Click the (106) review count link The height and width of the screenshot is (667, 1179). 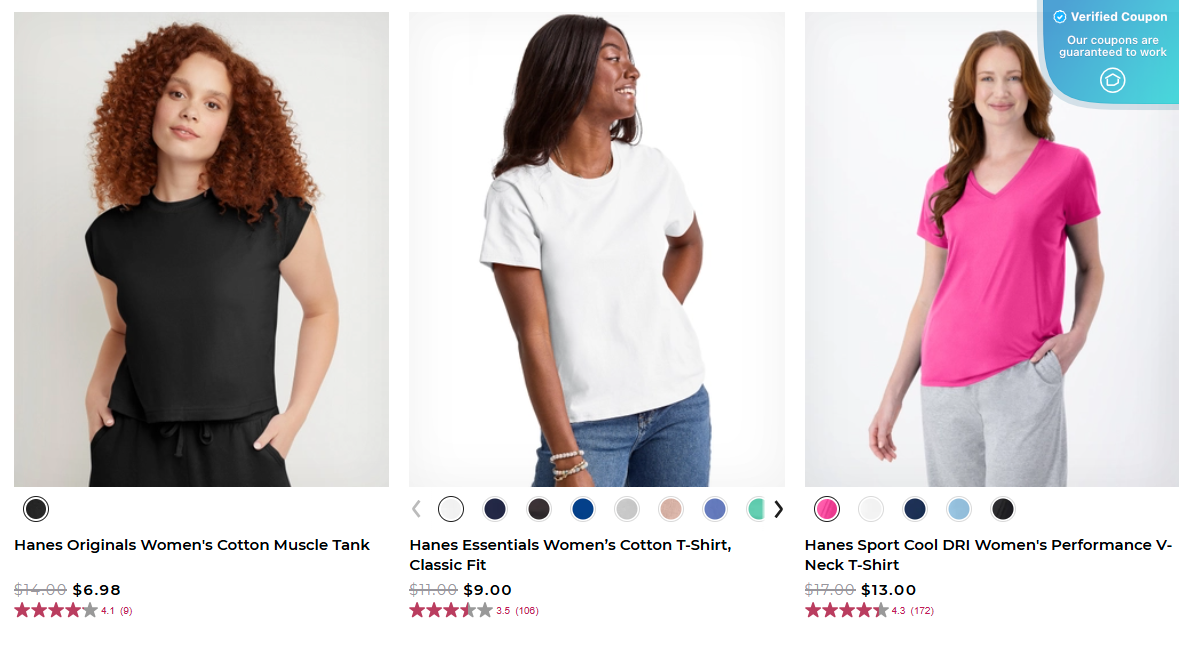(x=529, y=610)
